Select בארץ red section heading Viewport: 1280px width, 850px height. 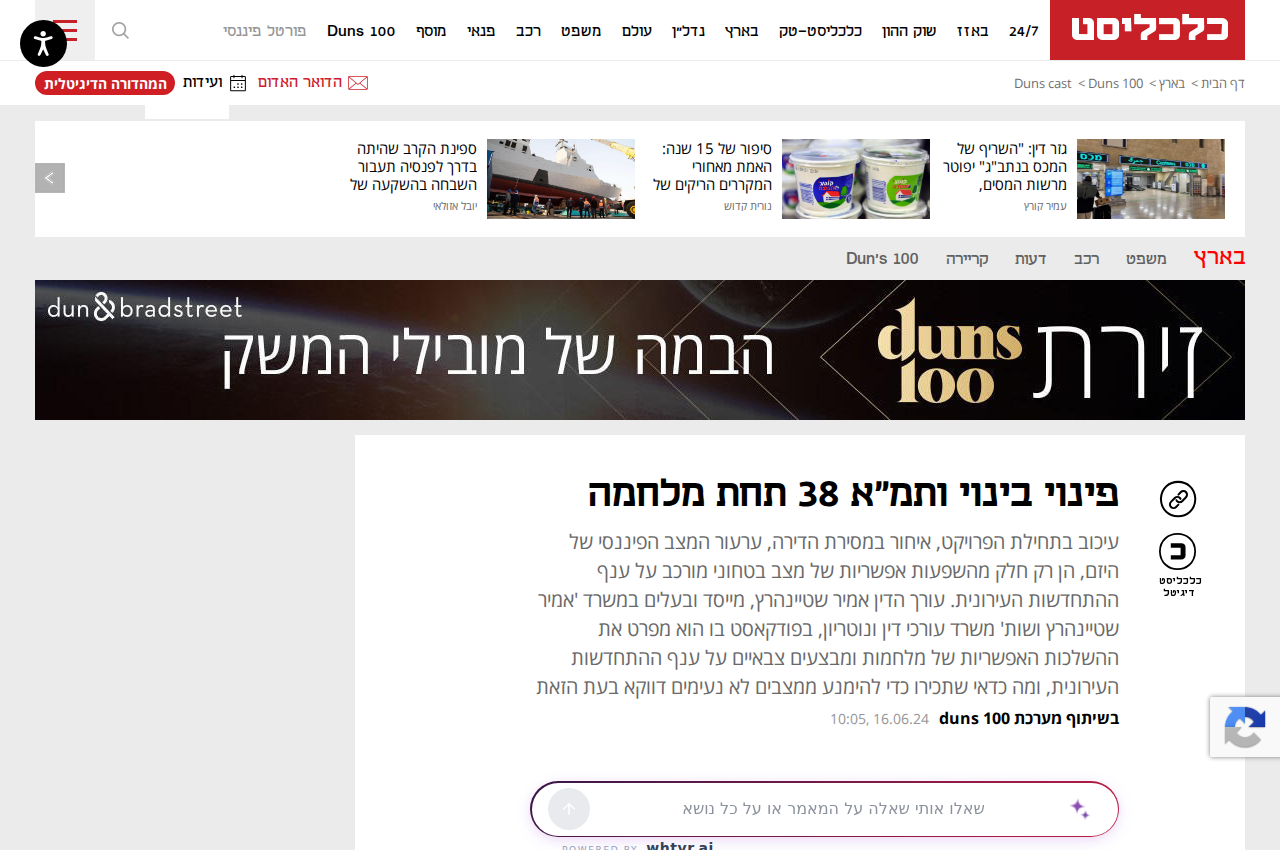tap(1219, 257)
